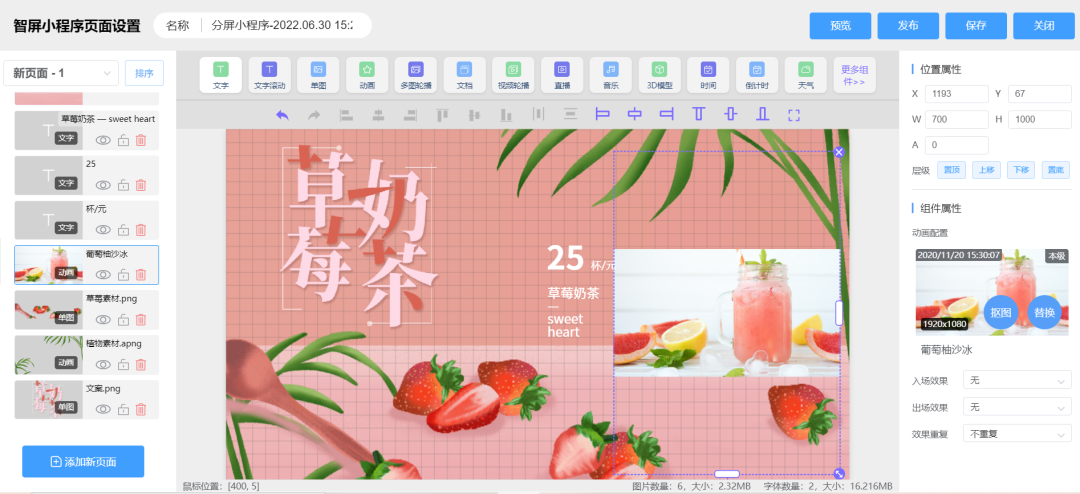The height and width of the screenshot is (494, 1080).
Task: Click the 预览 preview button
Action: [840, 26]
